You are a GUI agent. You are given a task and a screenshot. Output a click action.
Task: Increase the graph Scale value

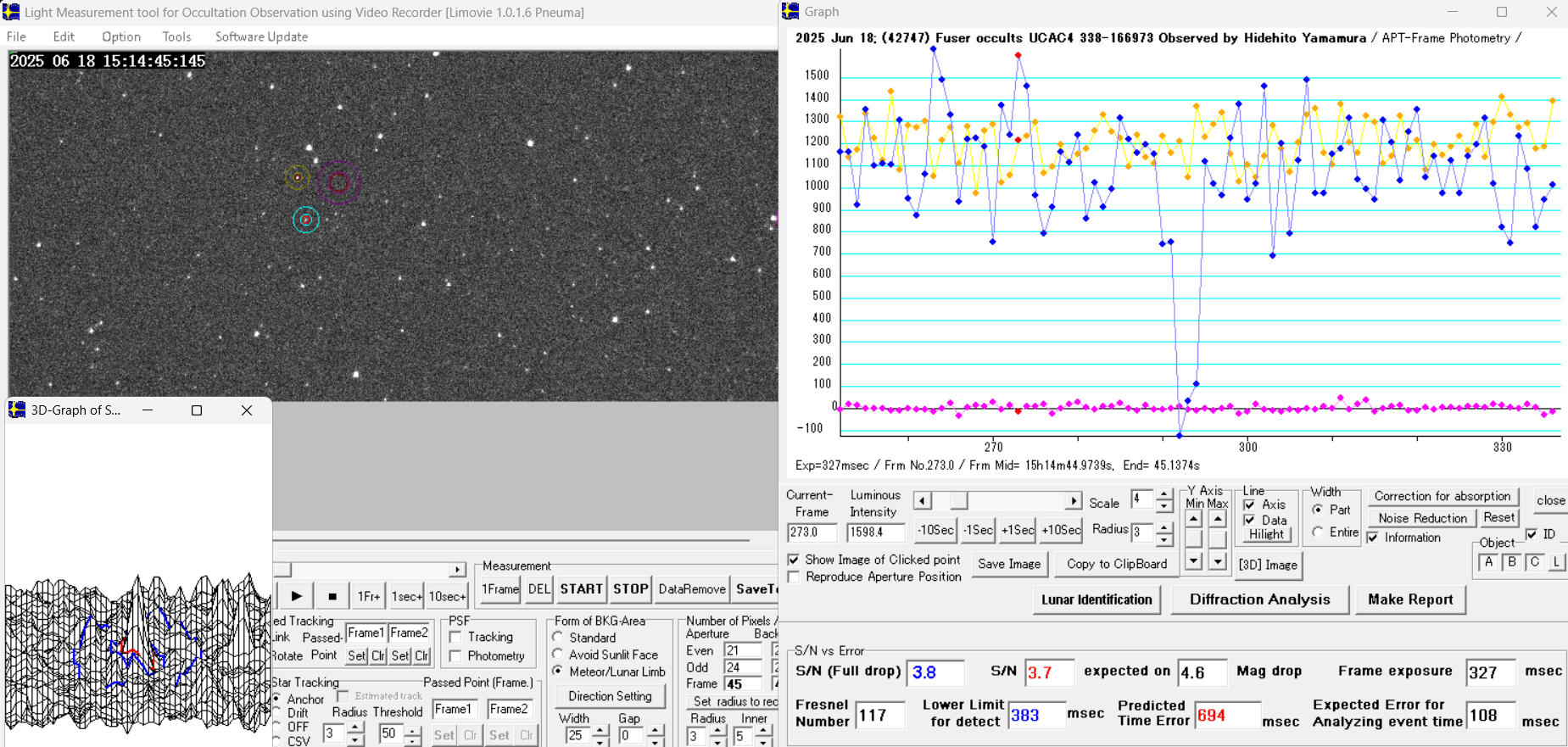(x=1164, y=494)
